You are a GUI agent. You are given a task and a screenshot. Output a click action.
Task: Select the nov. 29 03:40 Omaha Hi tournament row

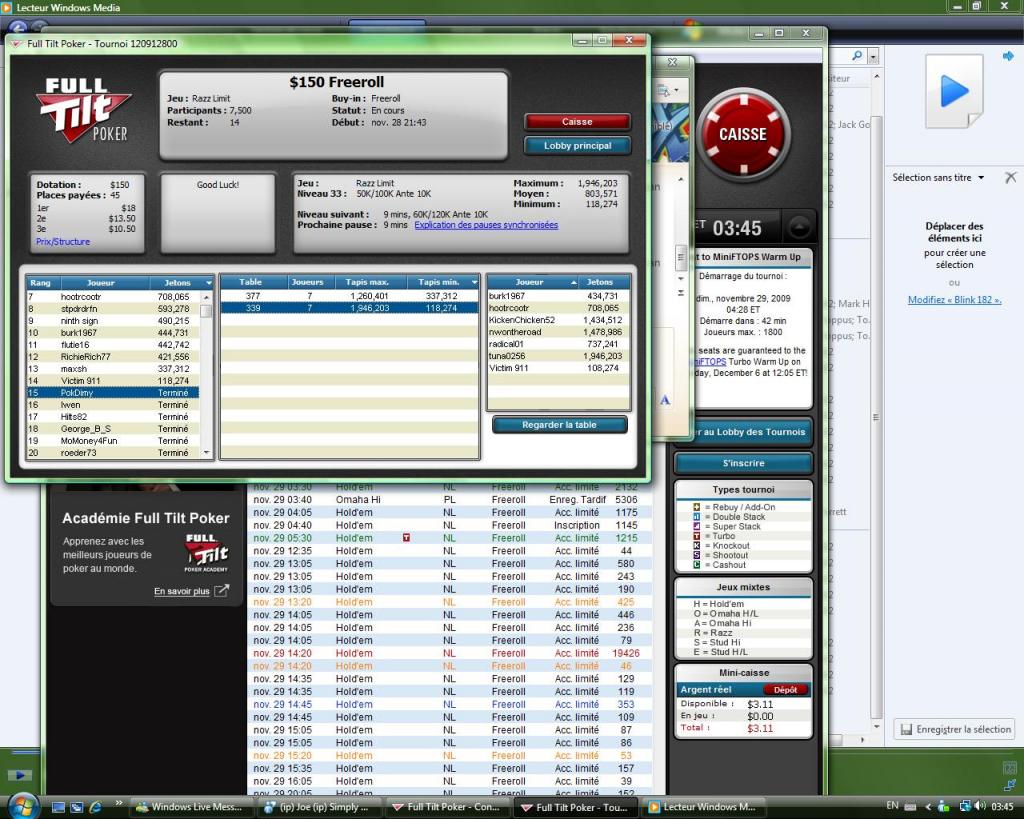tap(449, 500)
